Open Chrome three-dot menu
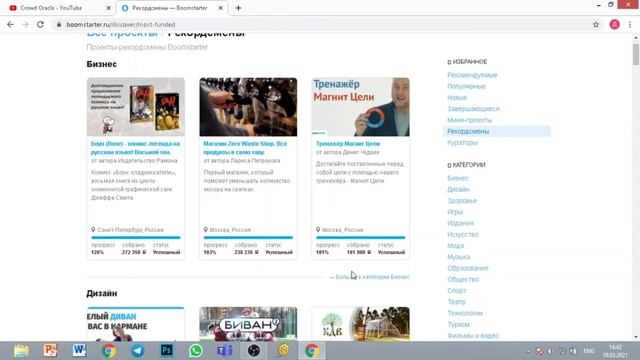Viewport: 640px width, 360px height. (630, 24)
